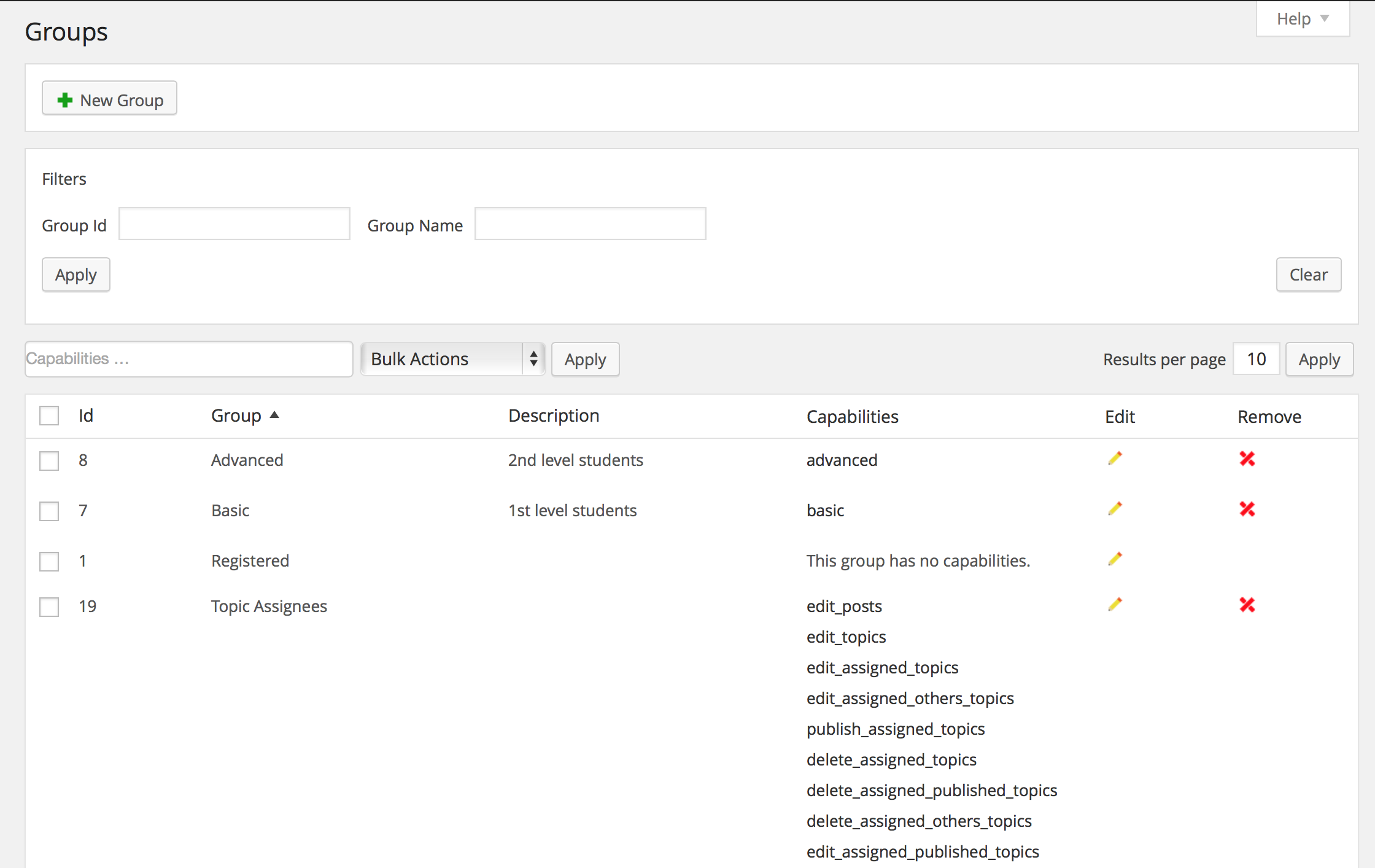This screenshot has height=868, width=1375.
Task: Edit the Topic Assignees group via pencil
Action: pyautogui.click(x=1115, y=605)
